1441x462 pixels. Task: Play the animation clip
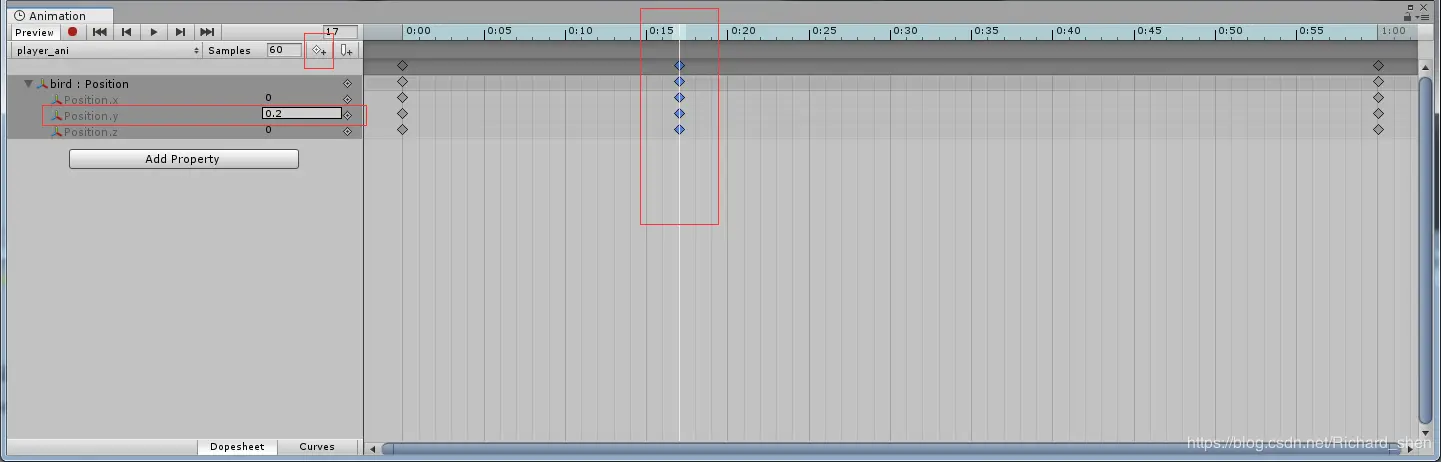click(154, 32)
